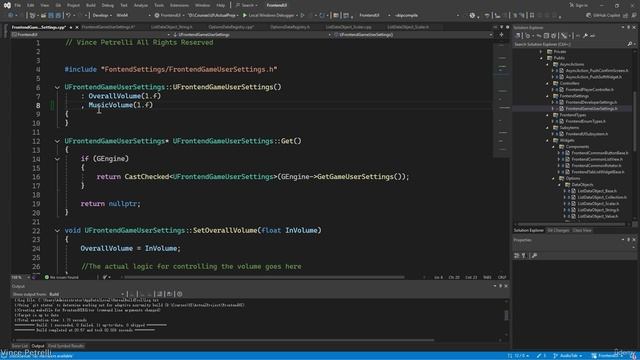The width and height of the screenshot is (640, 360).
Task: Click the split editor plus icon
Action: tap(502, 35)
